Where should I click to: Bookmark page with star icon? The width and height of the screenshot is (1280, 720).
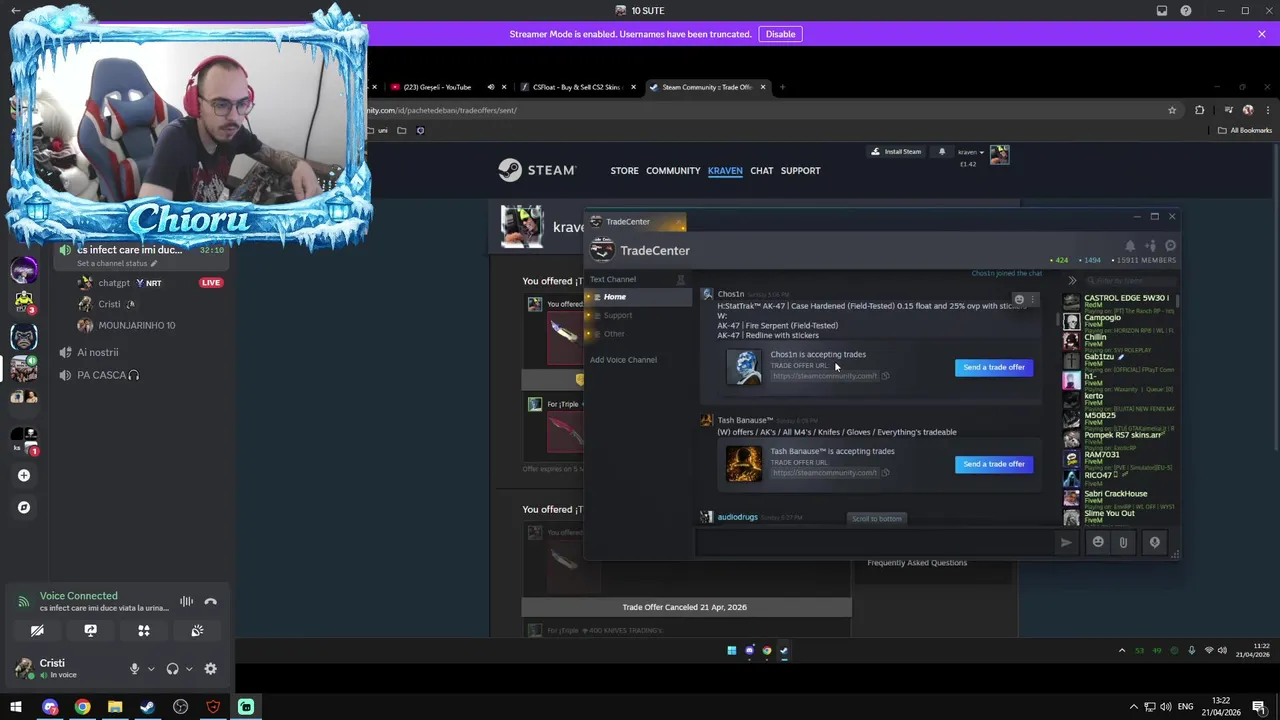coord(1172,110)
